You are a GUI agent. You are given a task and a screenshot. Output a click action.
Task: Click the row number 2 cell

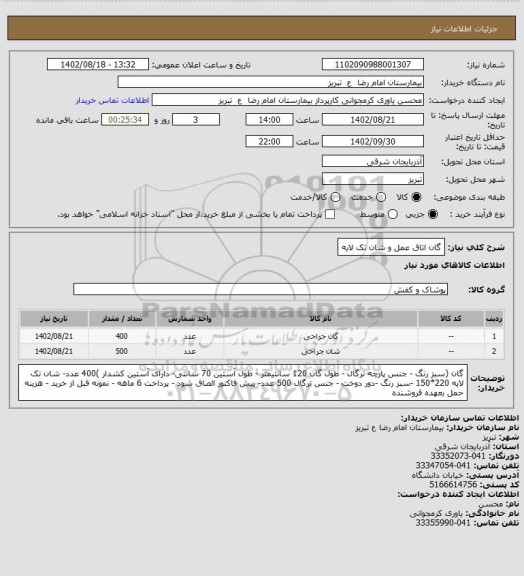click(x=494, y=351)
